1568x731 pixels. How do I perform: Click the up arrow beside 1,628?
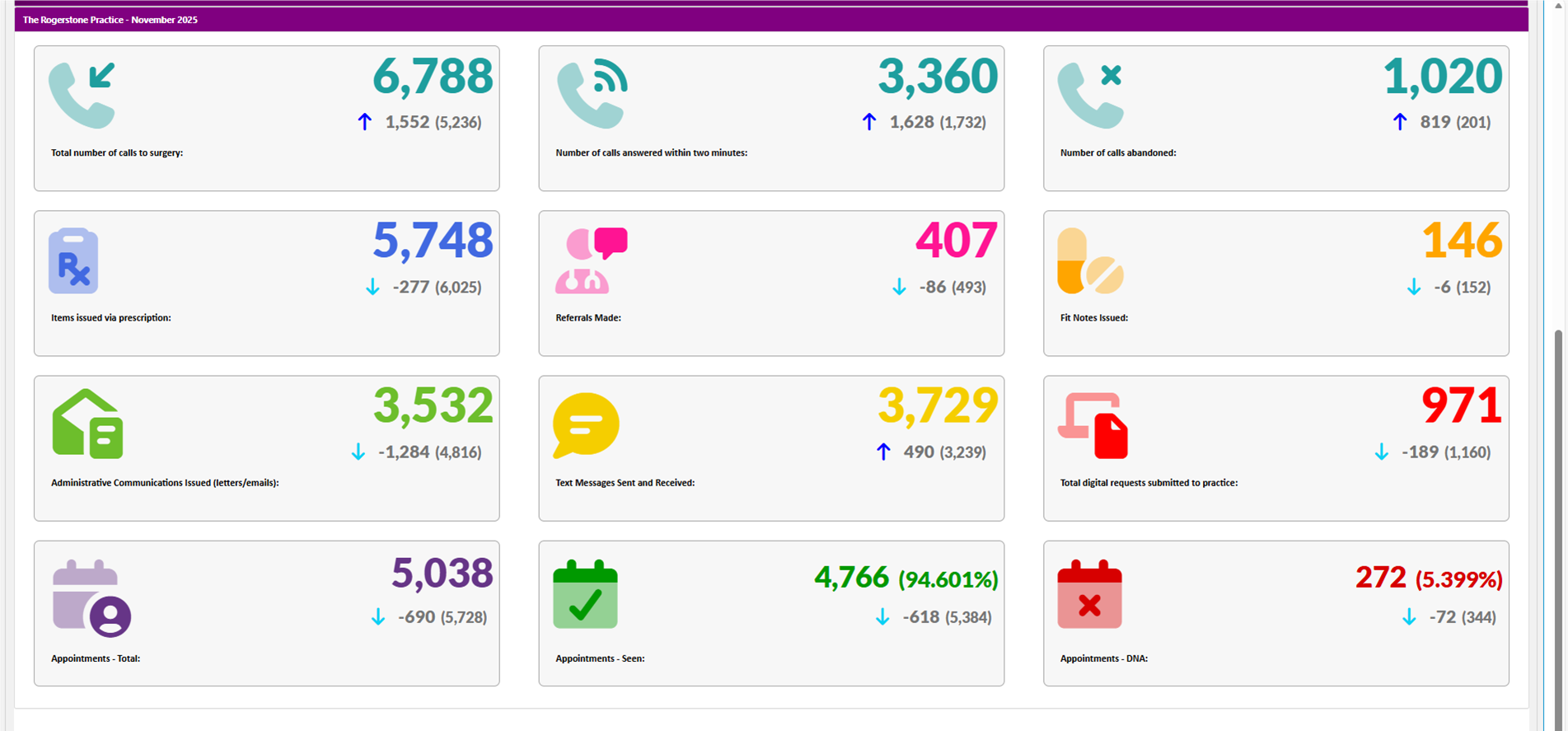(x=868, y=122)
